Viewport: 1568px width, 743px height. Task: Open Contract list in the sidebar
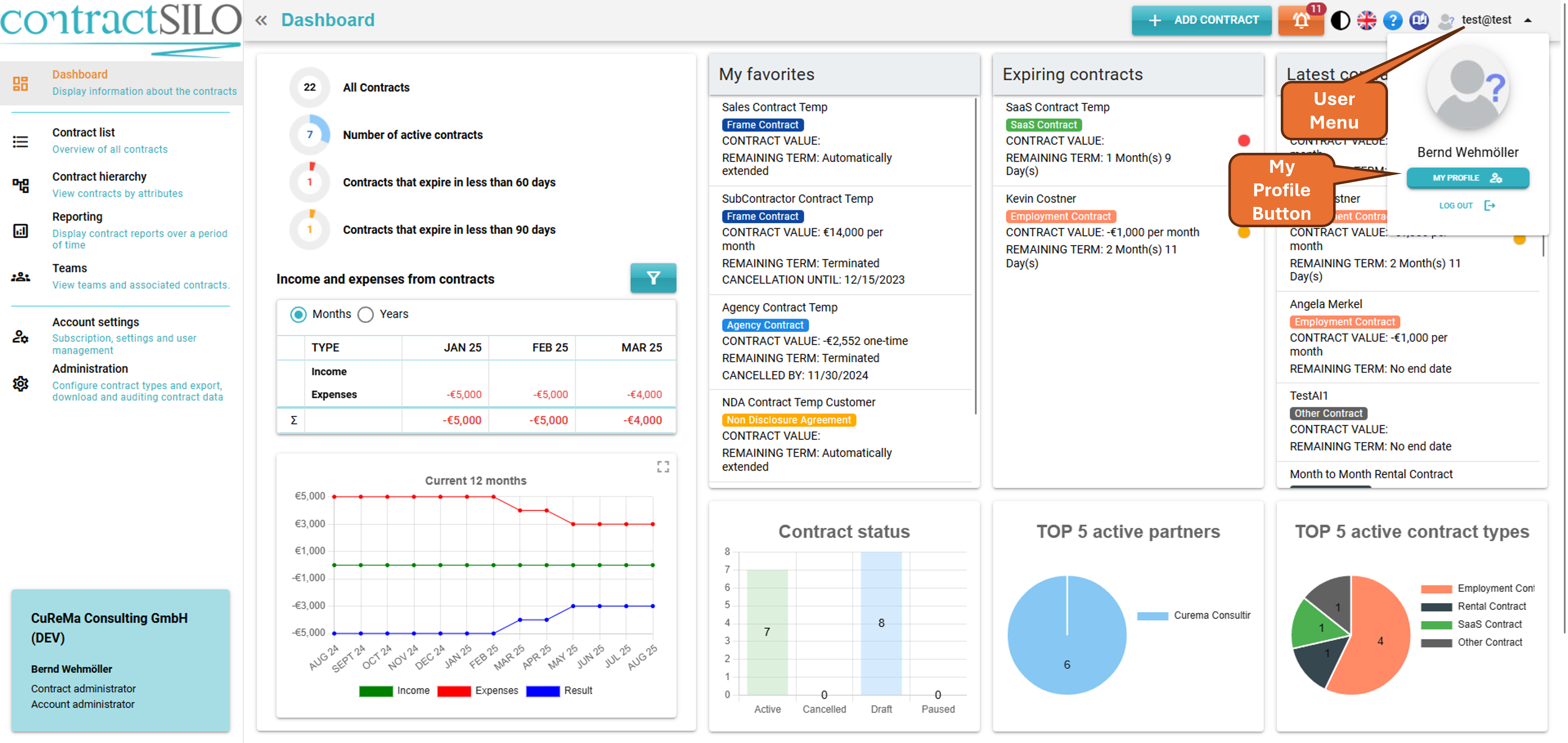pyautogui.click(x=83, y=133)
